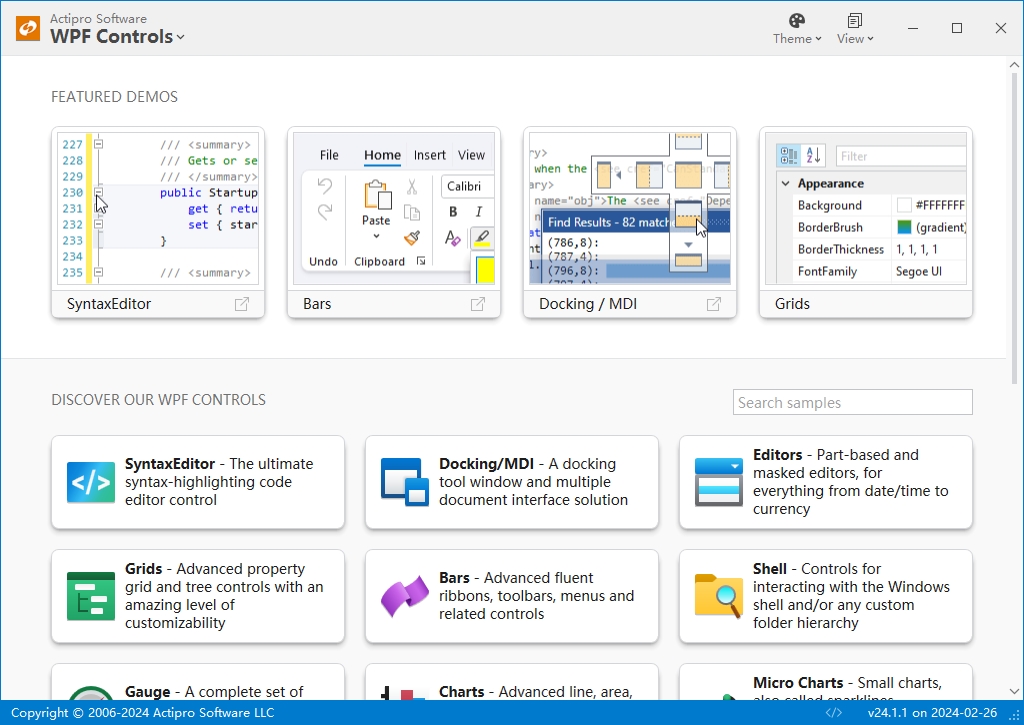
Task: Click the Grids demo caption label
Action: pyautogui.click(x=792, y=304)
